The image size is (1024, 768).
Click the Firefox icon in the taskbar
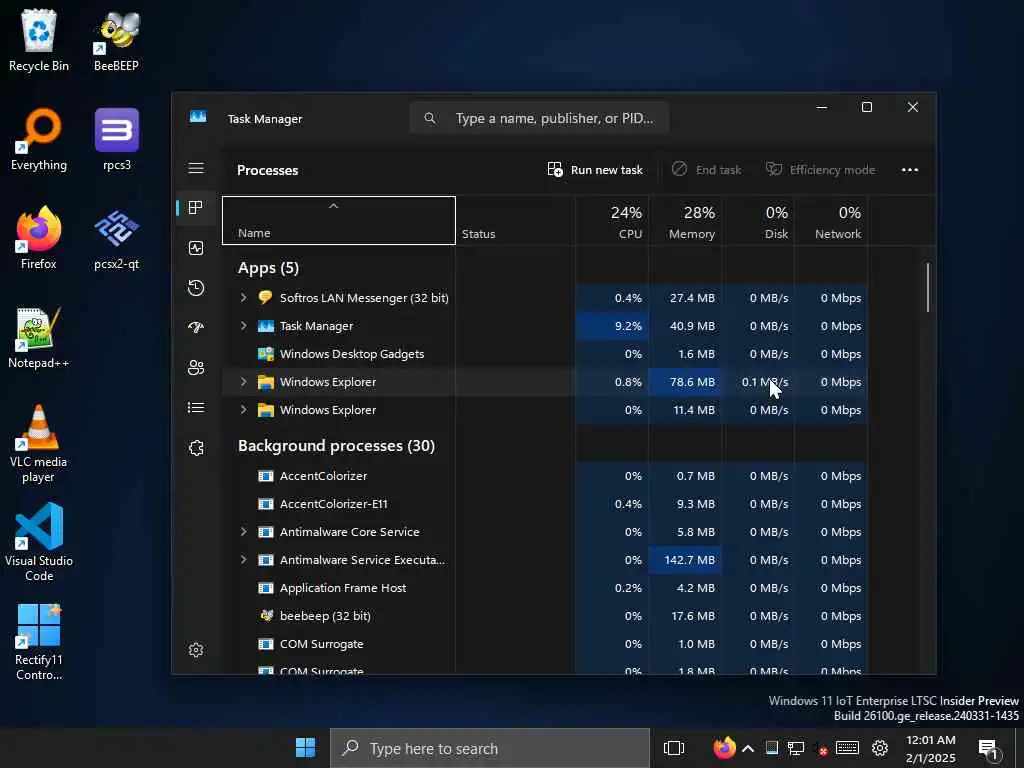pos(724,748)
